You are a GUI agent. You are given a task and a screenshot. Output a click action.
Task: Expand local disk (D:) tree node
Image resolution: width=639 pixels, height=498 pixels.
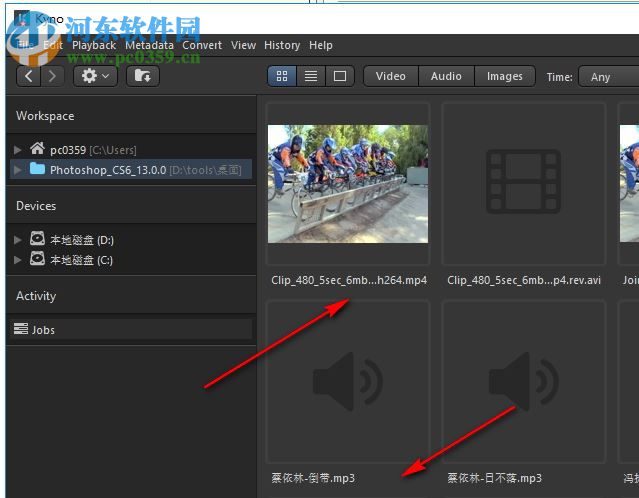pos(18,240)
